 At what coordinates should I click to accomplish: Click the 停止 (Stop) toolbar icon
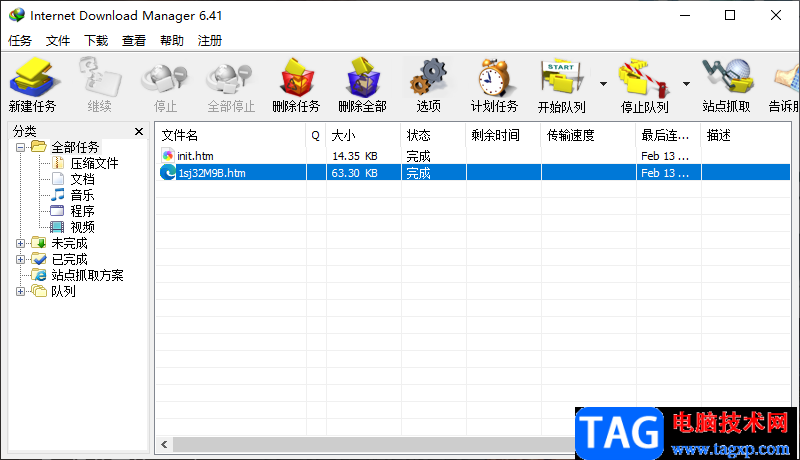165,79
